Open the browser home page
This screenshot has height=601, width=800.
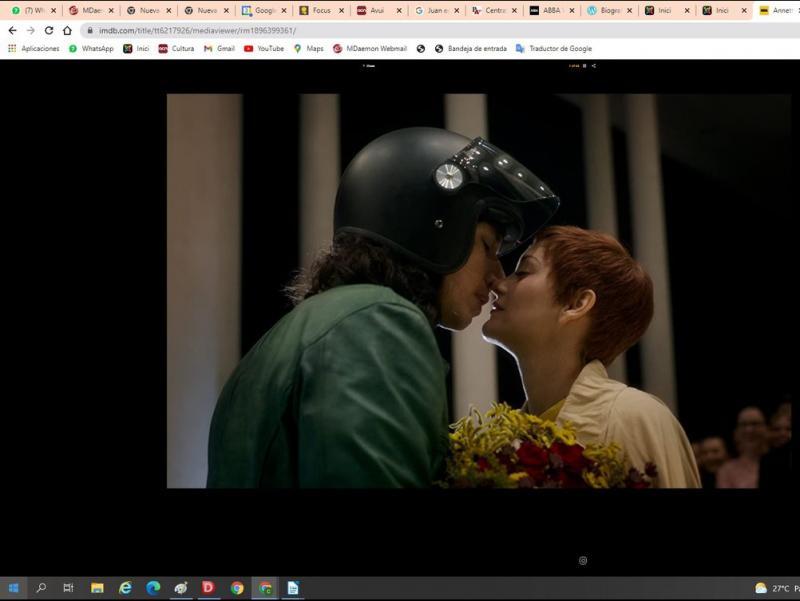(x=67, y=31)
